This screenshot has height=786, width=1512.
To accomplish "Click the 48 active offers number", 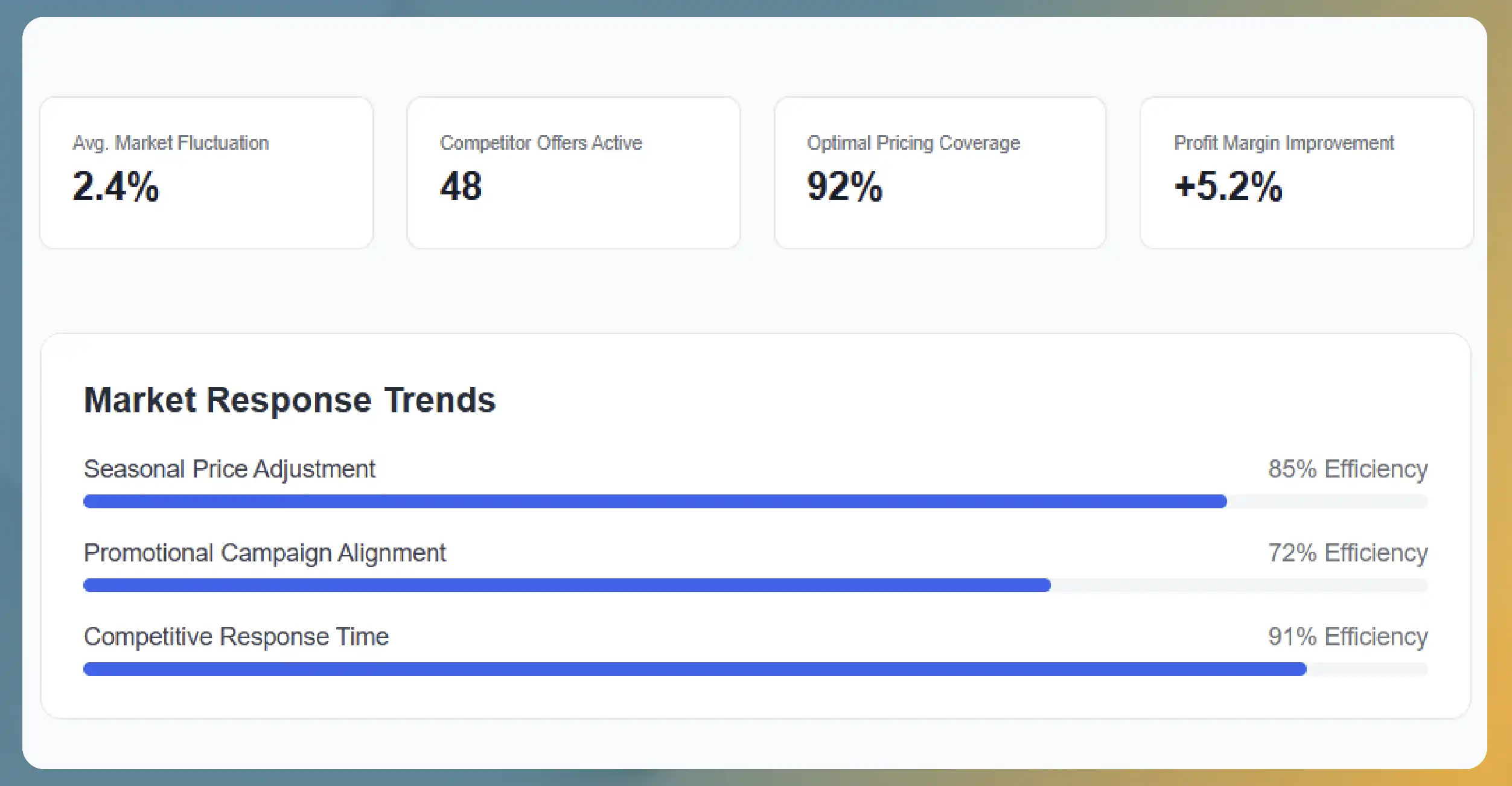I will click(x=461, y=186).
